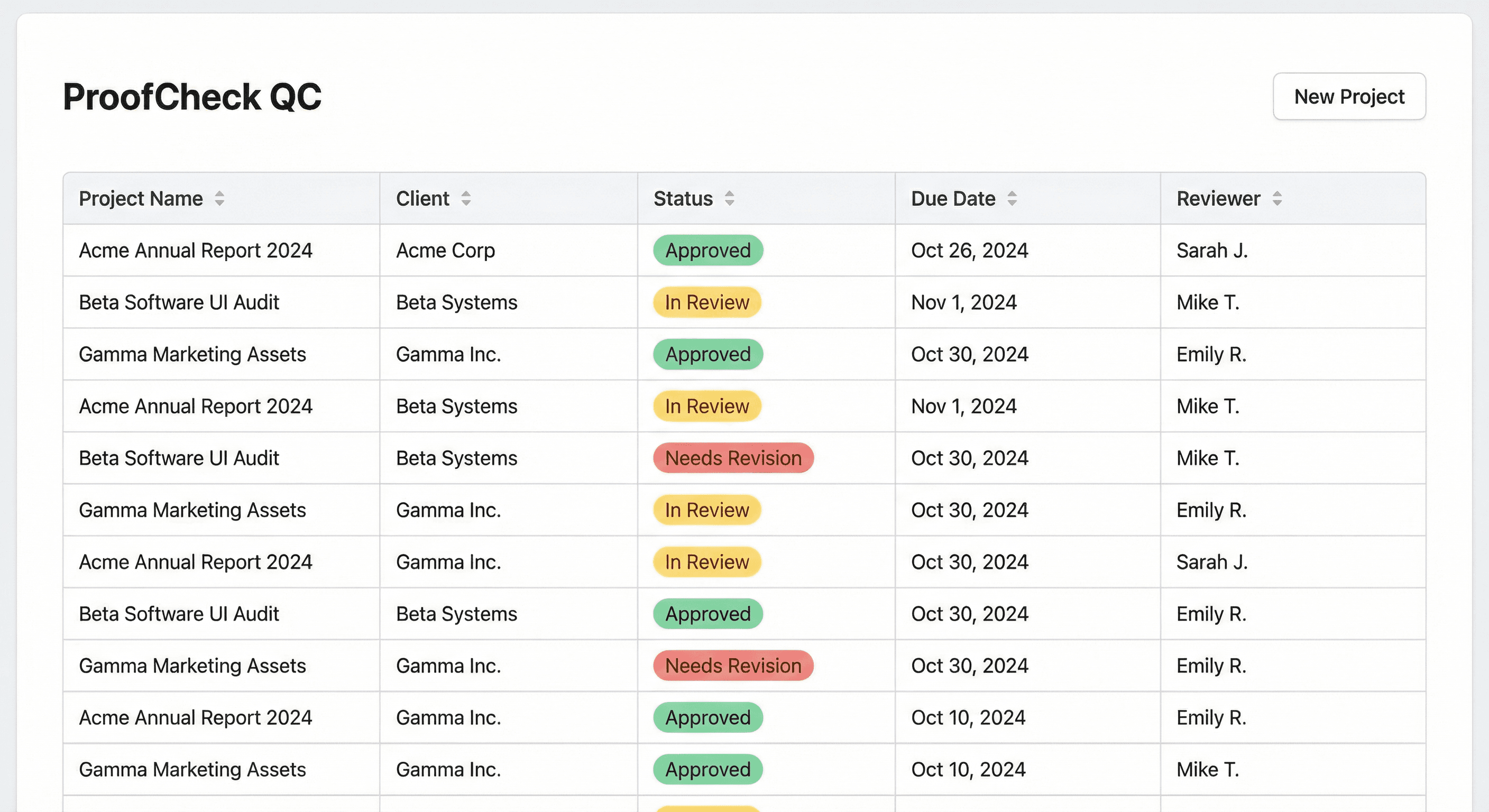
Task: Sort by Client using arrow icon
Action: click(x=466, y=198)
